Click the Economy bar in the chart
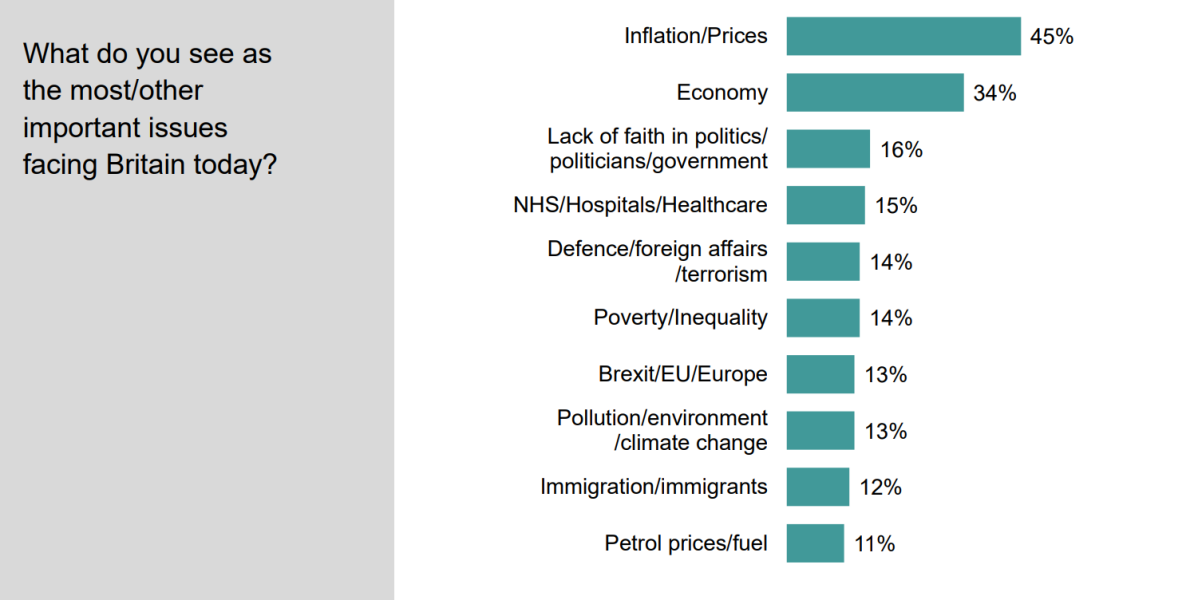Image resolution: width=1194 pixels, height=600 pixels. (875, 92)
